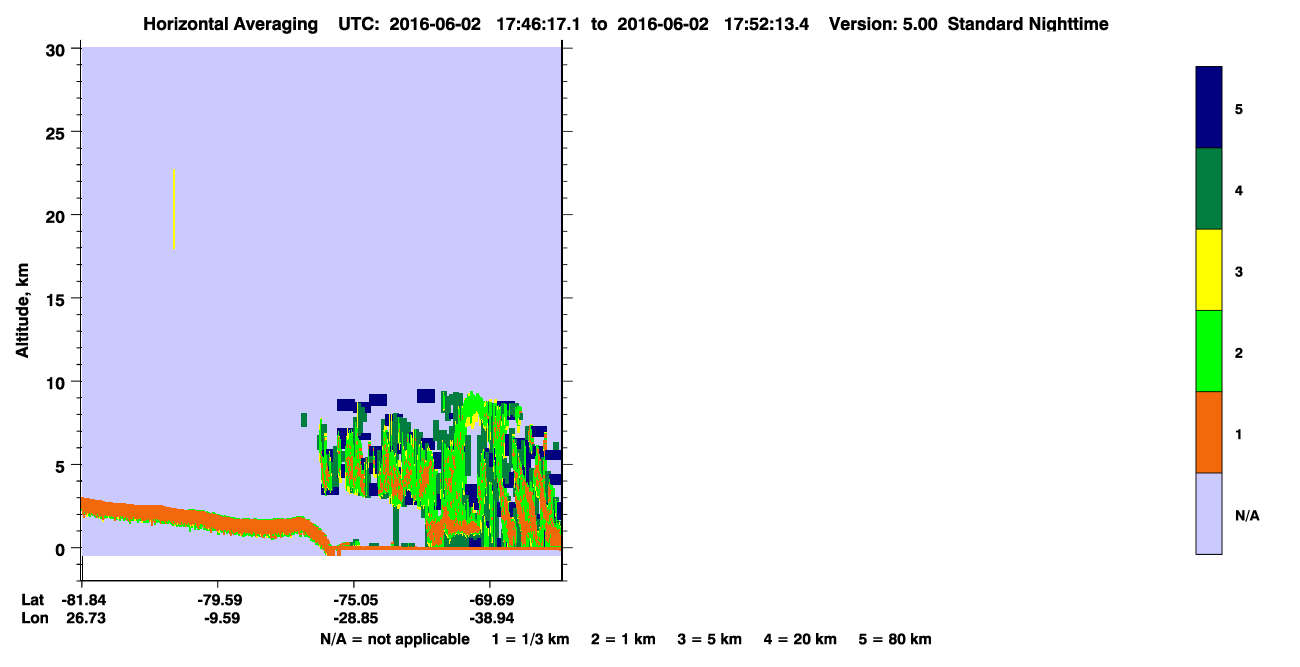Click the orange colorbar segment labeled 1
The height and width of the screenshot is (667, 1300).
pyautogui.click(x=1209, y=432)
